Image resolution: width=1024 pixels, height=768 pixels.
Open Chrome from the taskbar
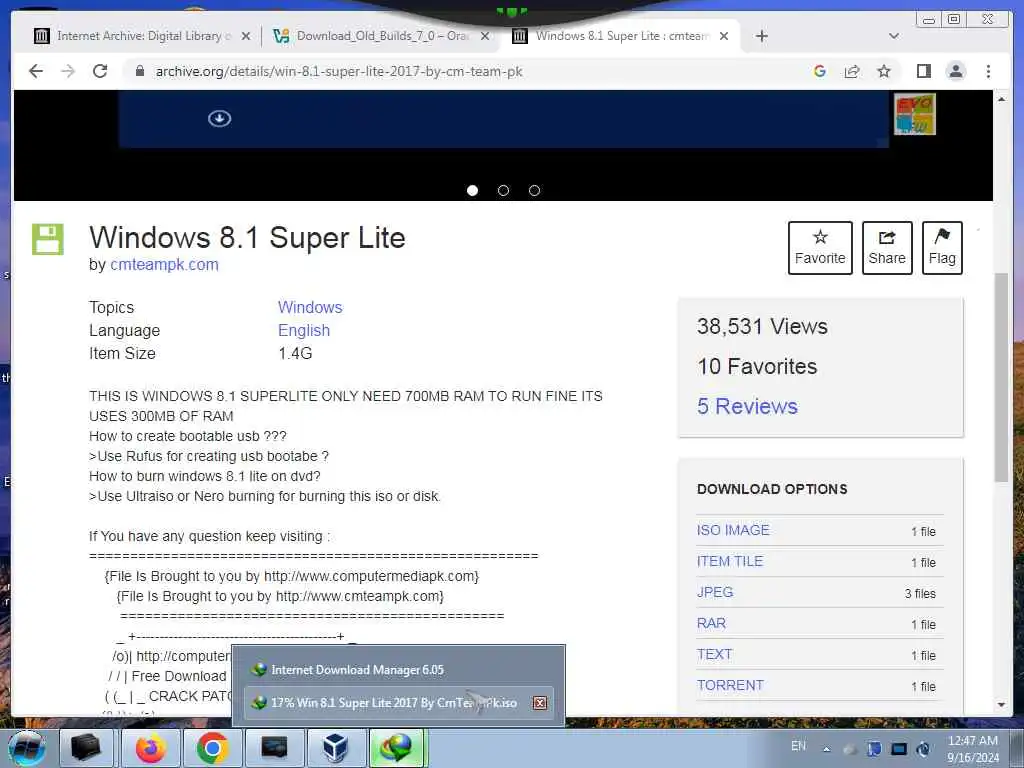pos(212,748)
